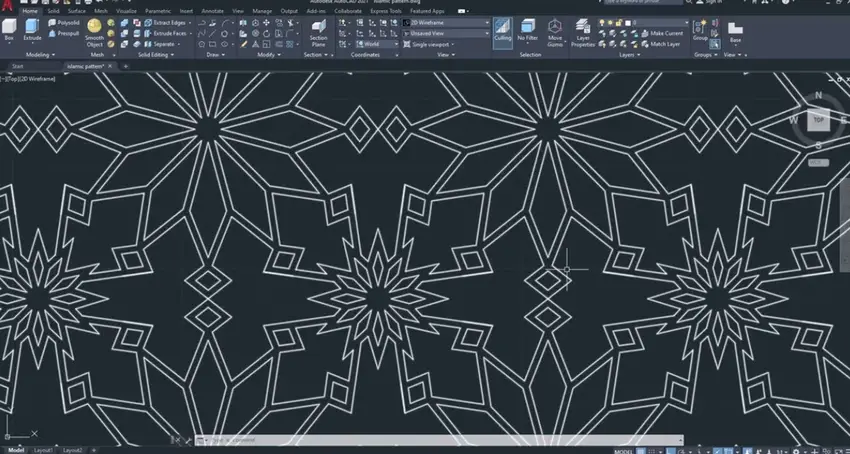Click the Extract Edges tool
Viewport: 850px width, 454px height.
point(165,23)
